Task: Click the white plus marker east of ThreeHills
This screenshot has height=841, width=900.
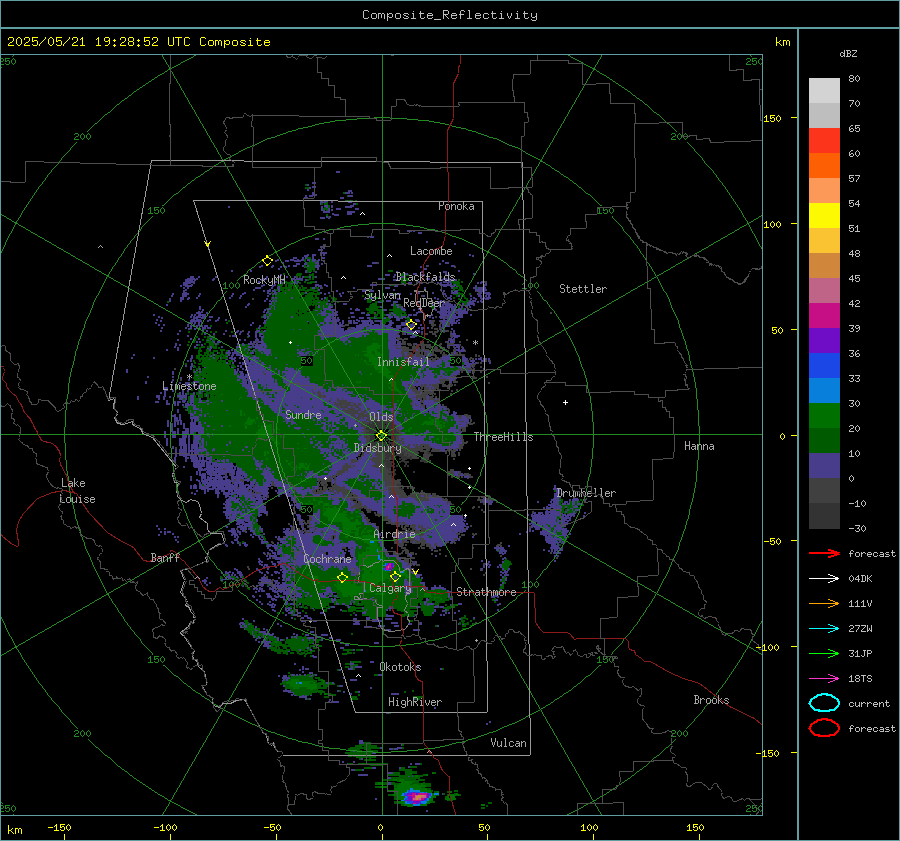Action: coord(565,402)
